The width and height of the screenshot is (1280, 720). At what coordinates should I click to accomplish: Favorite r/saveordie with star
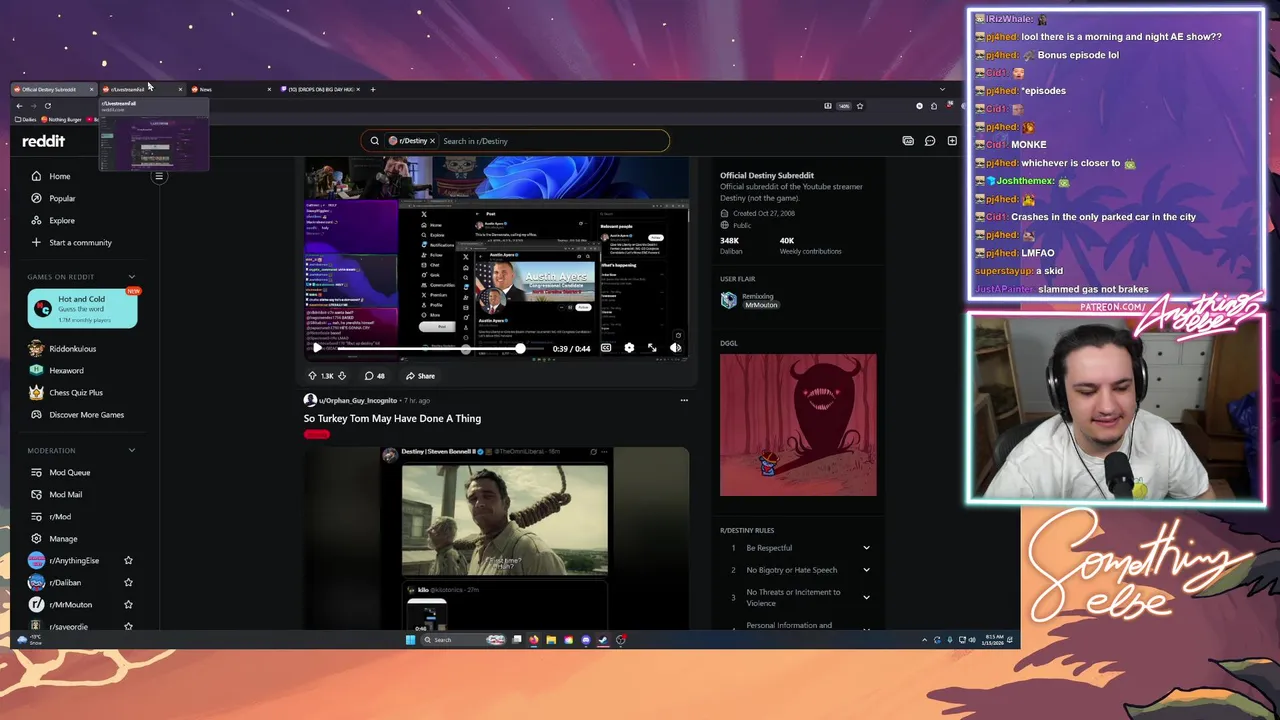[x=128, y=627]
